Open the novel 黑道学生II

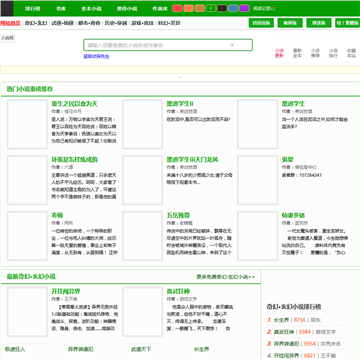pos(180,104)
